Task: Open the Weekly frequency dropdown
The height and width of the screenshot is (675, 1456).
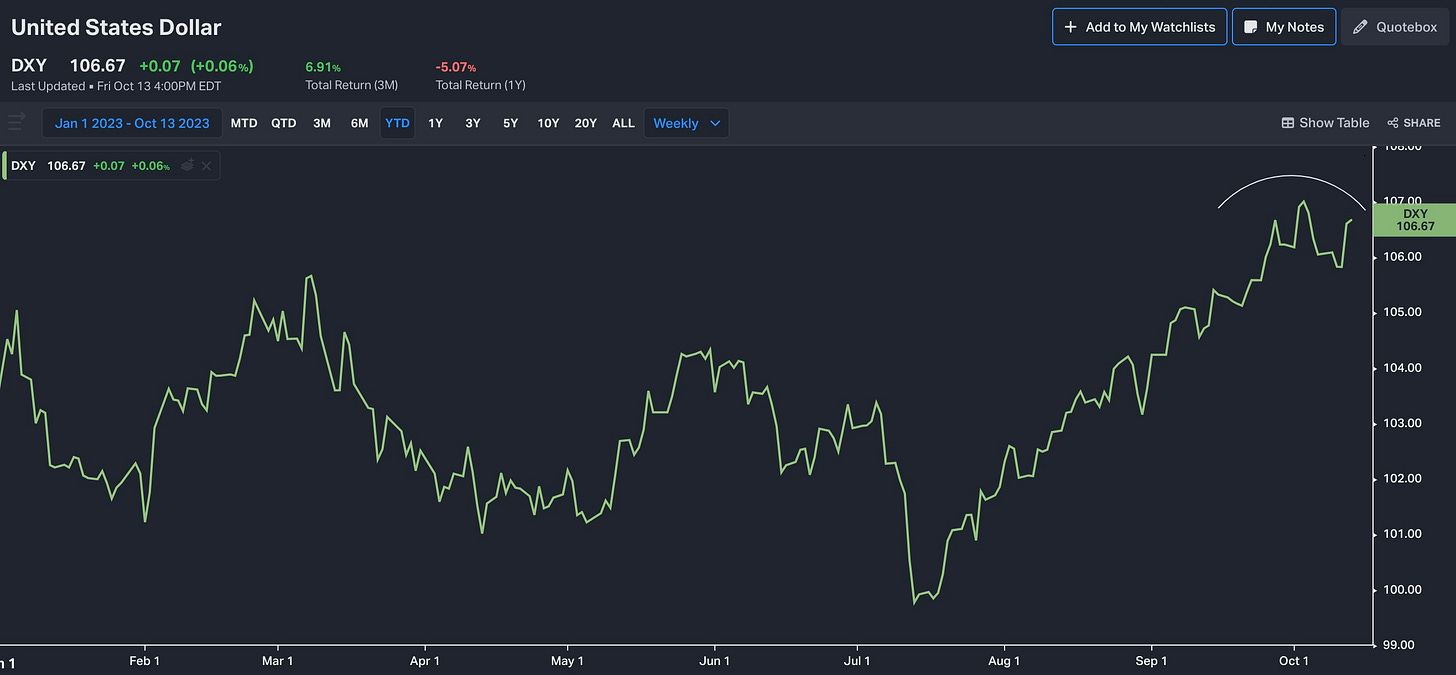Action: click(686, 123)
